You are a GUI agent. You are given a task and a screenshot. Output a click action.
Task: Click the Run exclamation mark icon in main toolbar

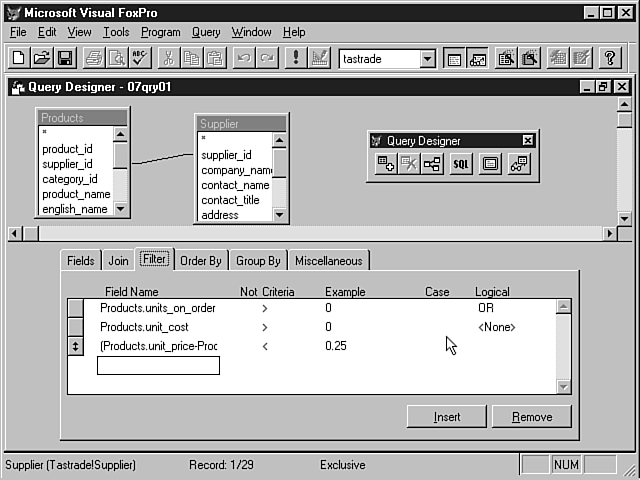[x=295, y=58]
